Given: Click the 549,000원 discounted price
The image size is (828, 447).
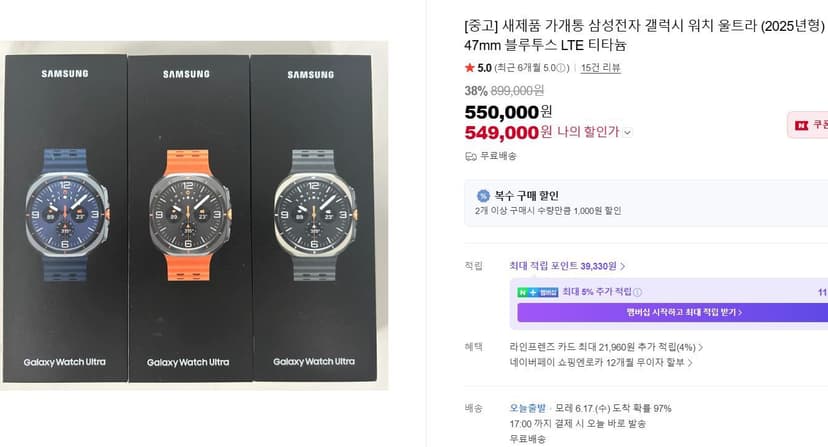Looking at the screenshot, I should coord(508,132).
